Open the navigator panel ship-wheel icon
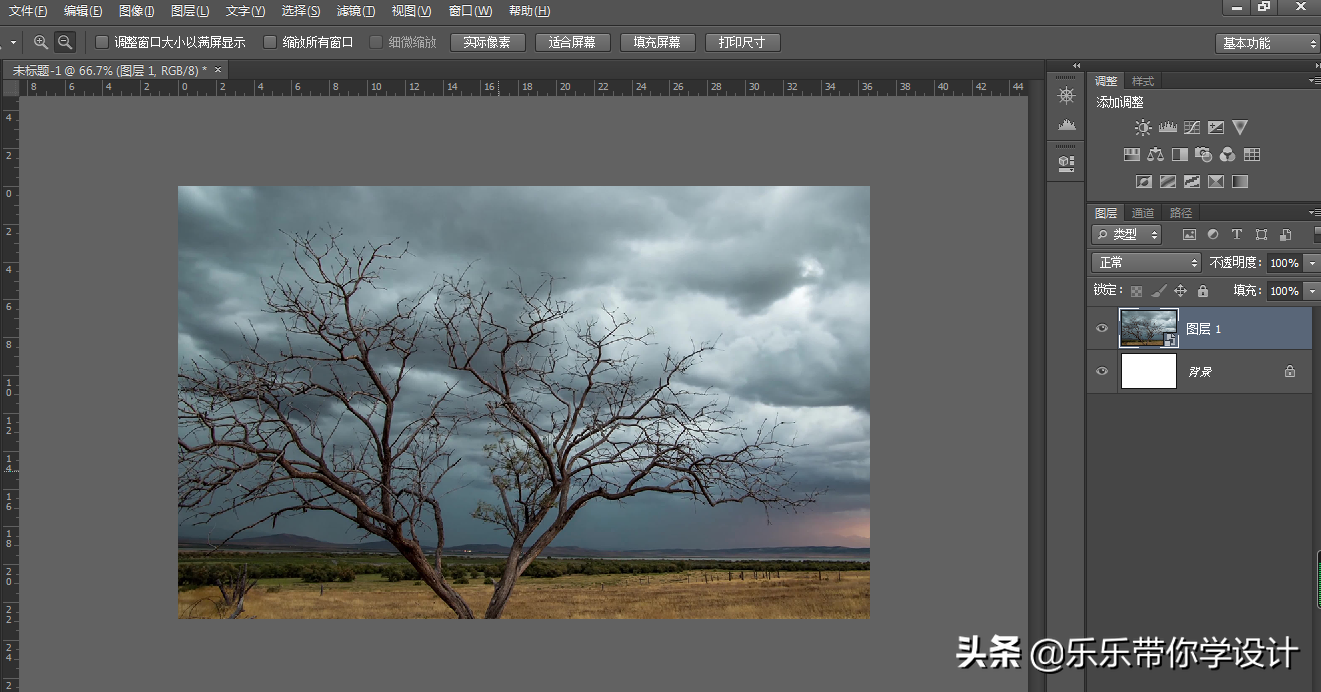1321x692 pixels. coord(1067,95)
